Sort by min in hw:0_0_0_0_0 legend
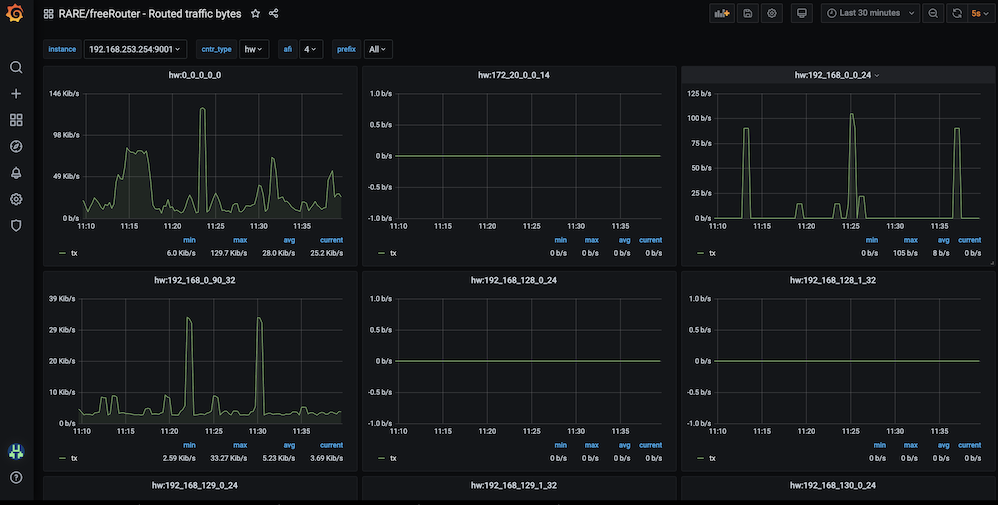 [190, 240]
